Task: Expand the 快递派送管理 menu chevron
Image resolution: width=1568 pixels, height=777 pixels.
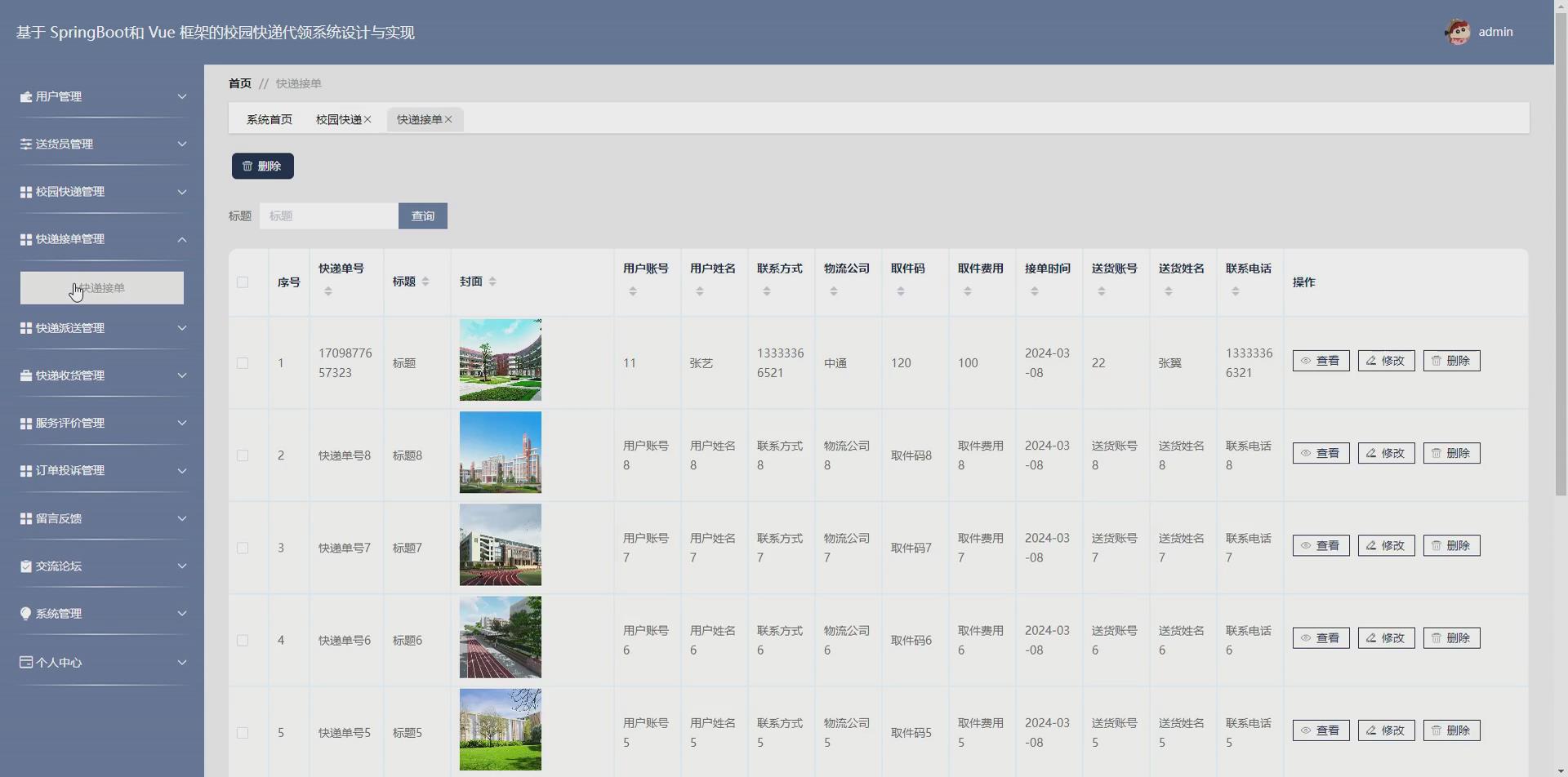Action: coord(182,328)
